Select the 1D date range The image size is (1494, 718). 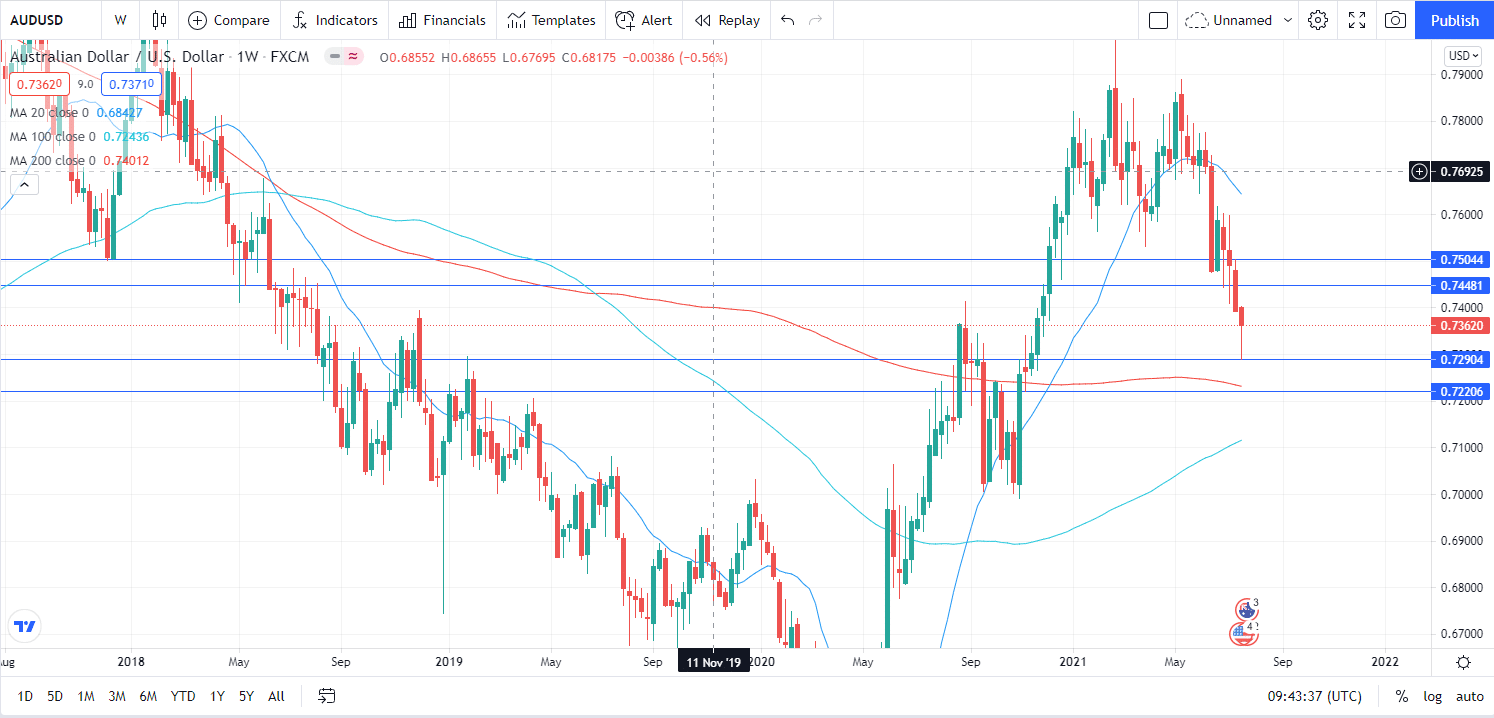(x=25, y=695)
